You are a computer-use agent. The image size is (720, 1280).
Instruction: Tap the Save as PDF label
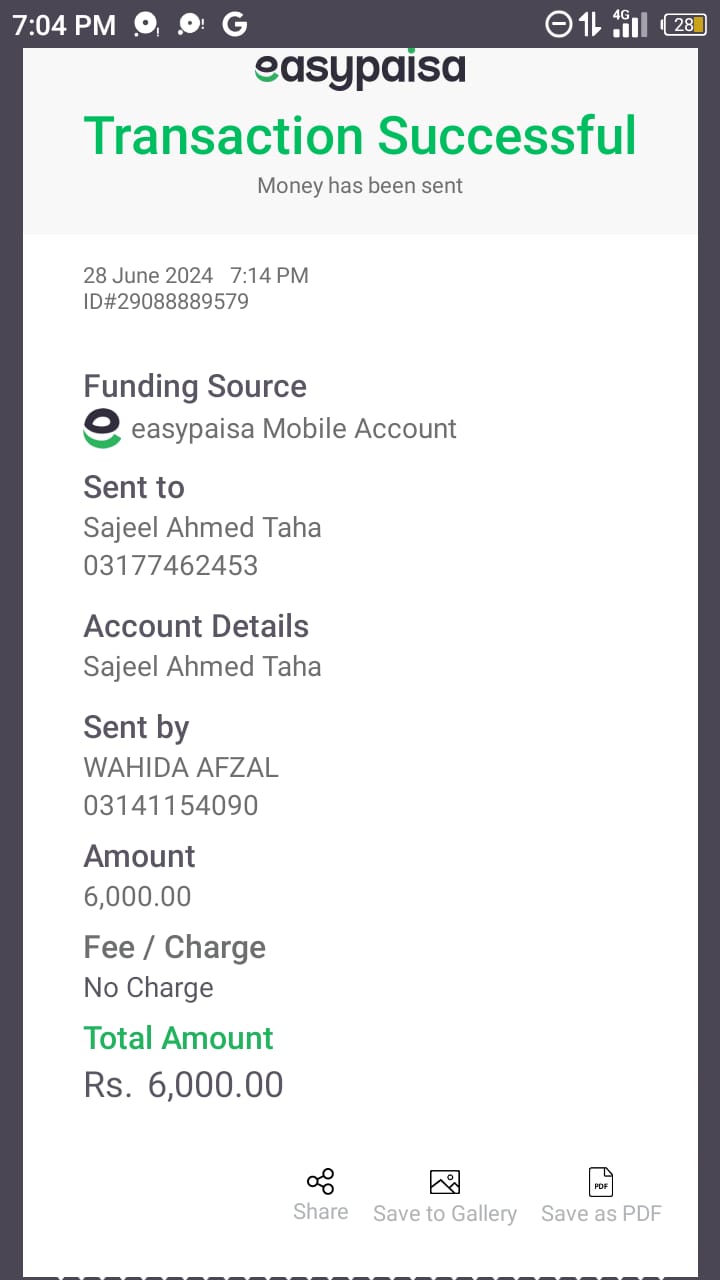[601, 1213]
